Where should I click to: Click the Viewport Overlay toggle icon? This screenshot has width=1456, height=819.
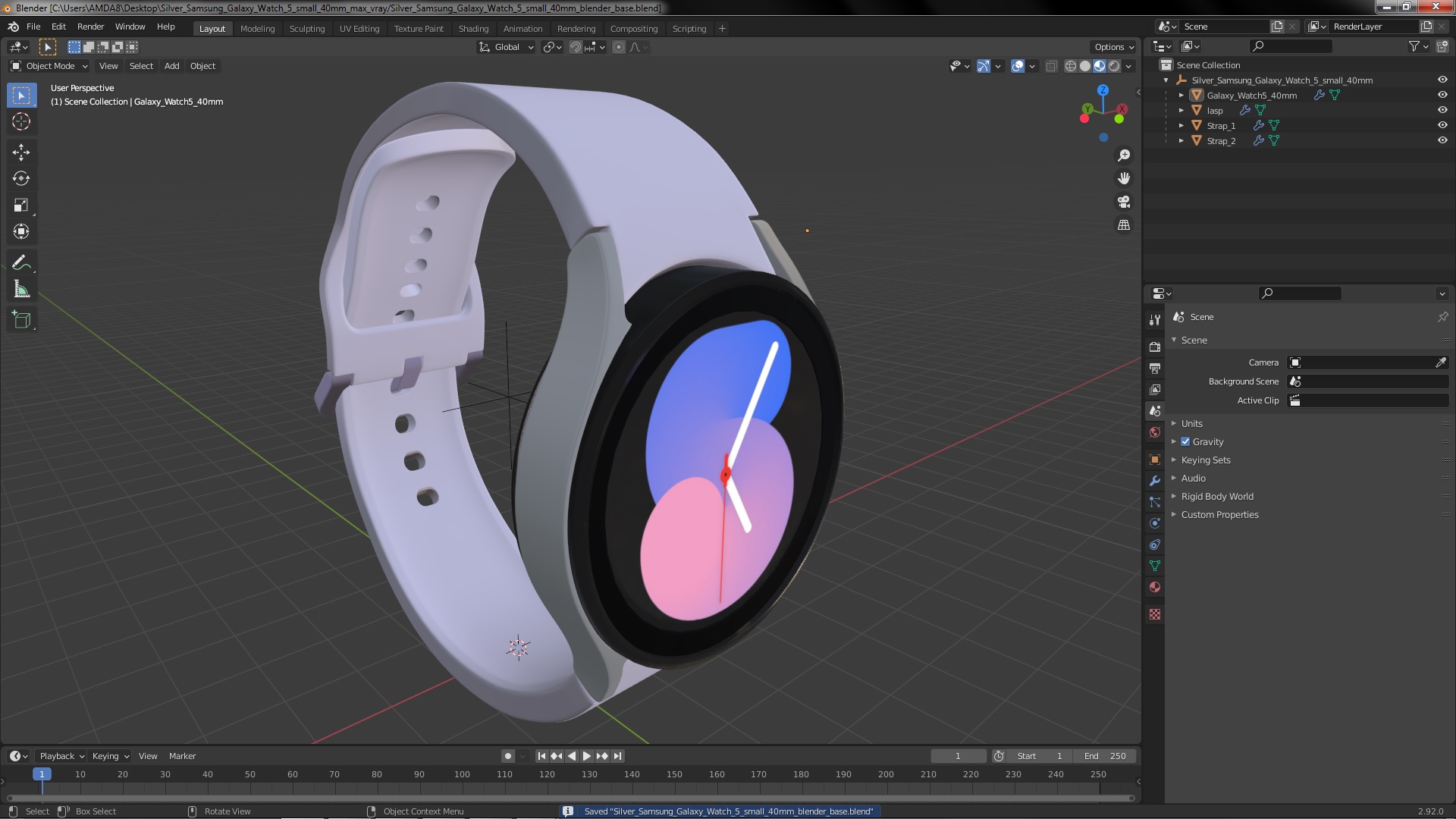1016,65
